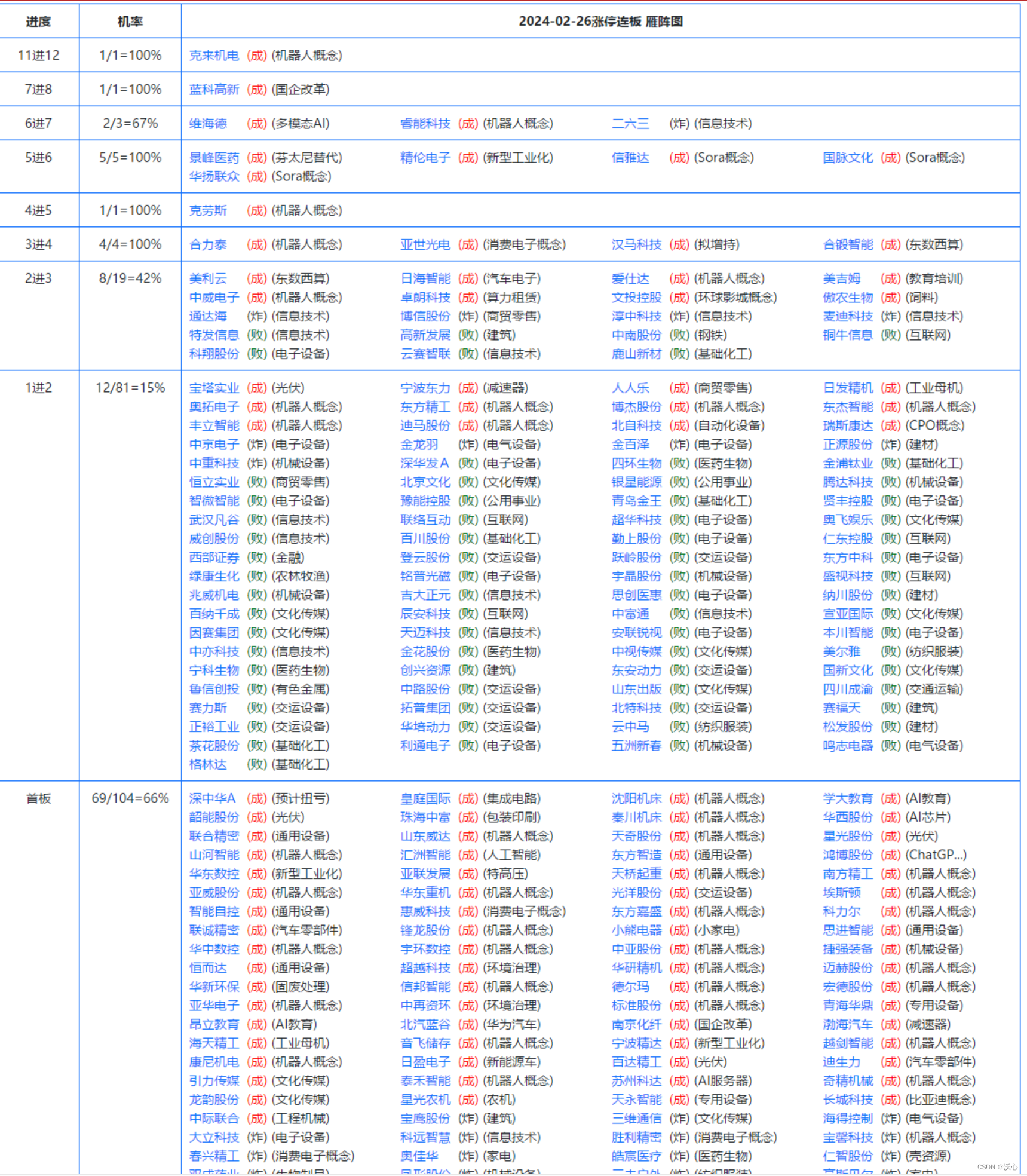Select the 2024-02-26涨停连板 title
The height and width of the screenshot is (1176, 1027).
coord(600,22)
